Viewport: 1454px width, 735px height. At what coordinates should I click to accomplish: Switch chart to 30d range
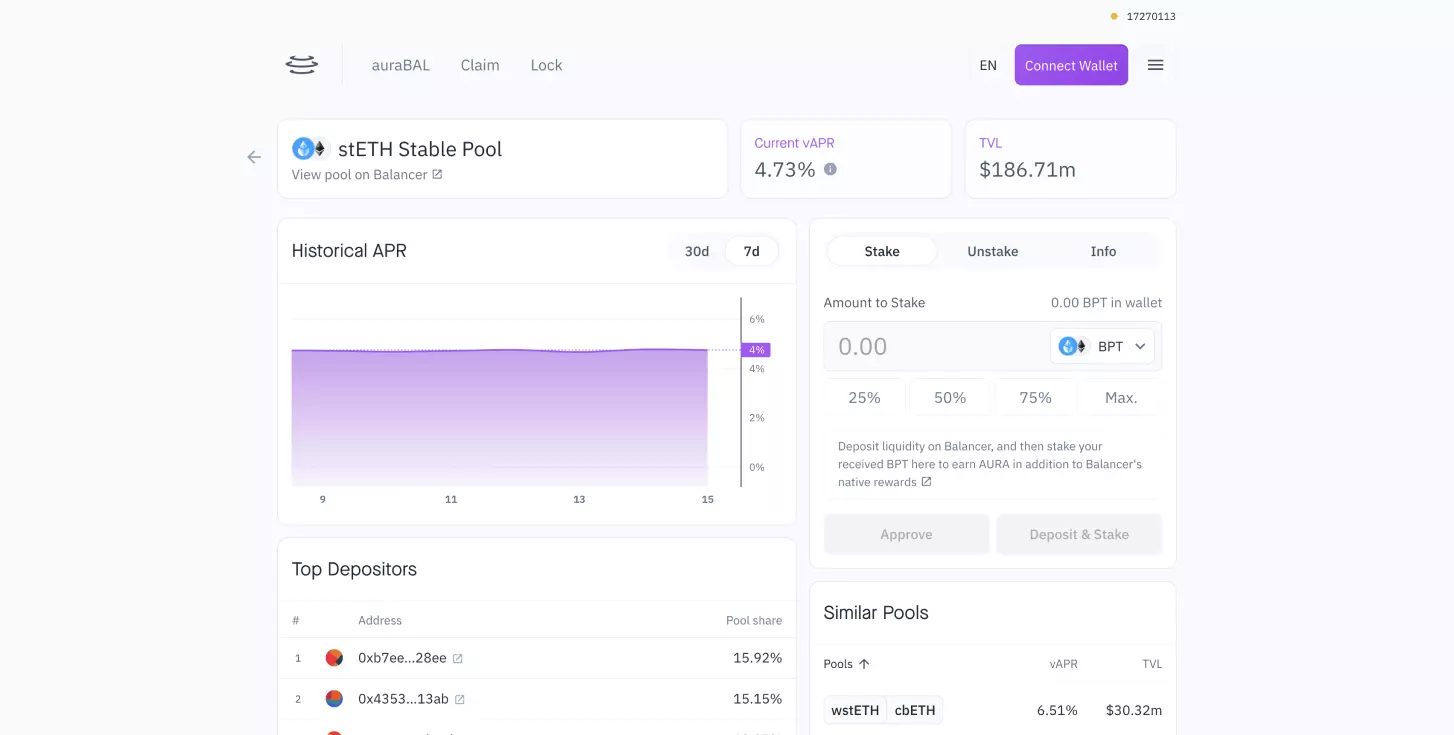[697, 251]
